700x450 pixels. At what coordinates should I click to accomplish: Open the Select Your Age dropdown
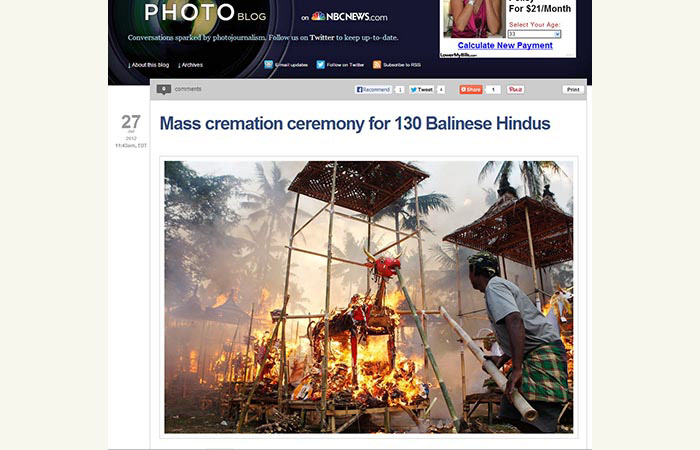pos(534,34)
